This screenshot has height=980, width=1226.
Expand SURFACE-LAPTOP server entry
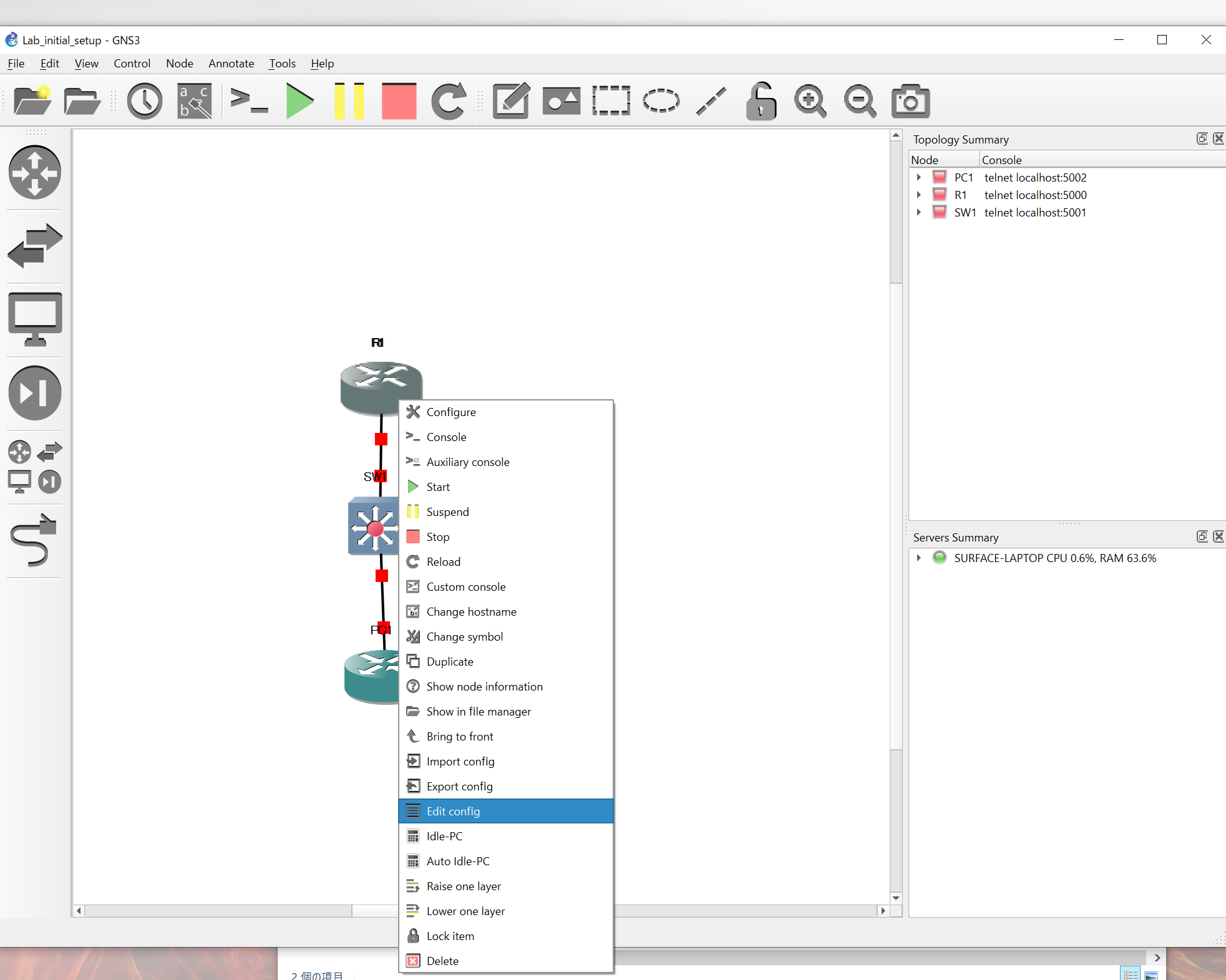tap(918, 558)
